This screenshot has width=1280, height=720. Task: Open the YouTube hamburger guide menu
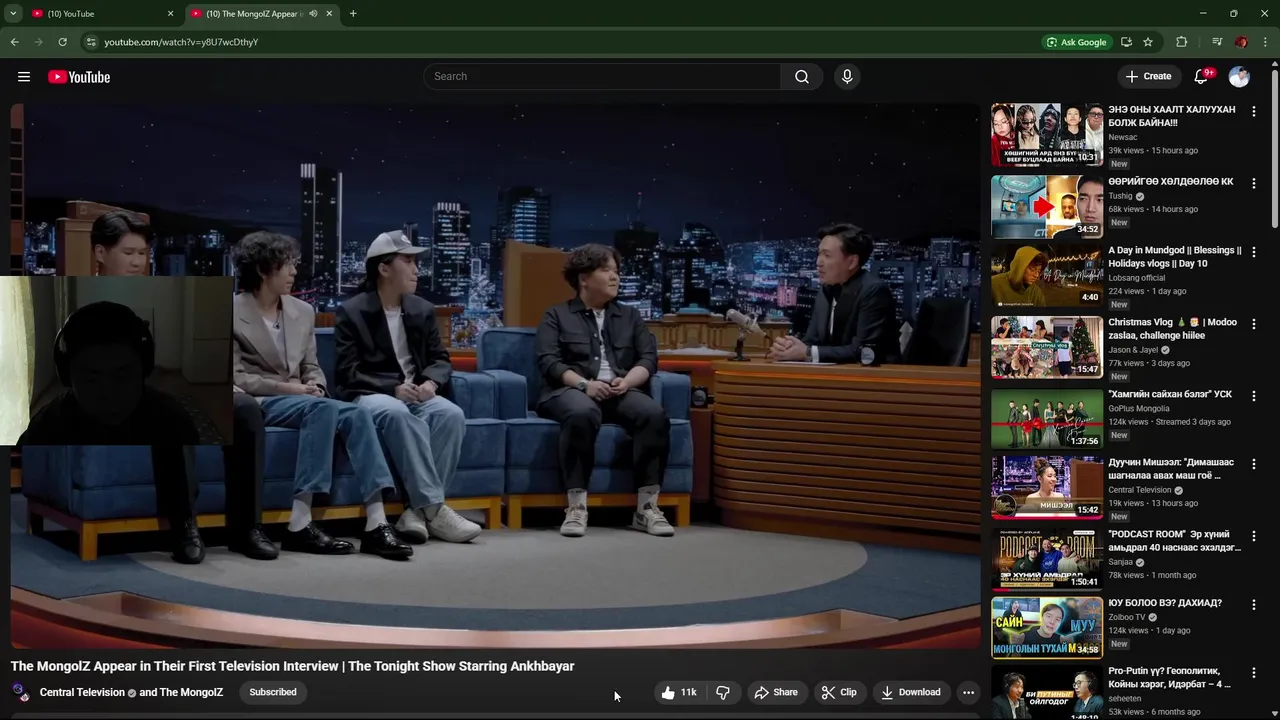tap(24, 77)
